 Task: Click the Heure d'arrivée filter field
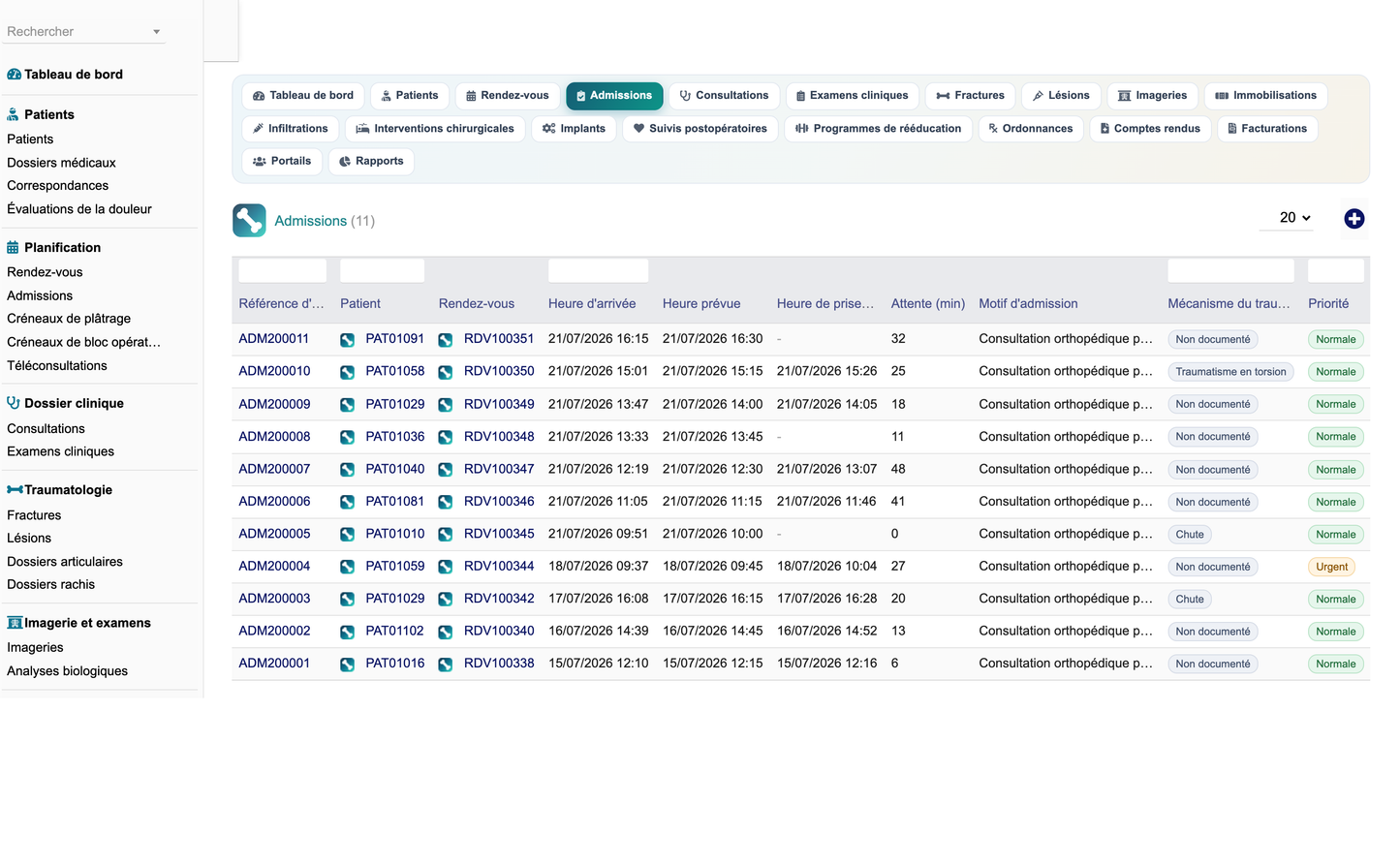pyautogui.click(x=598, y=270)
